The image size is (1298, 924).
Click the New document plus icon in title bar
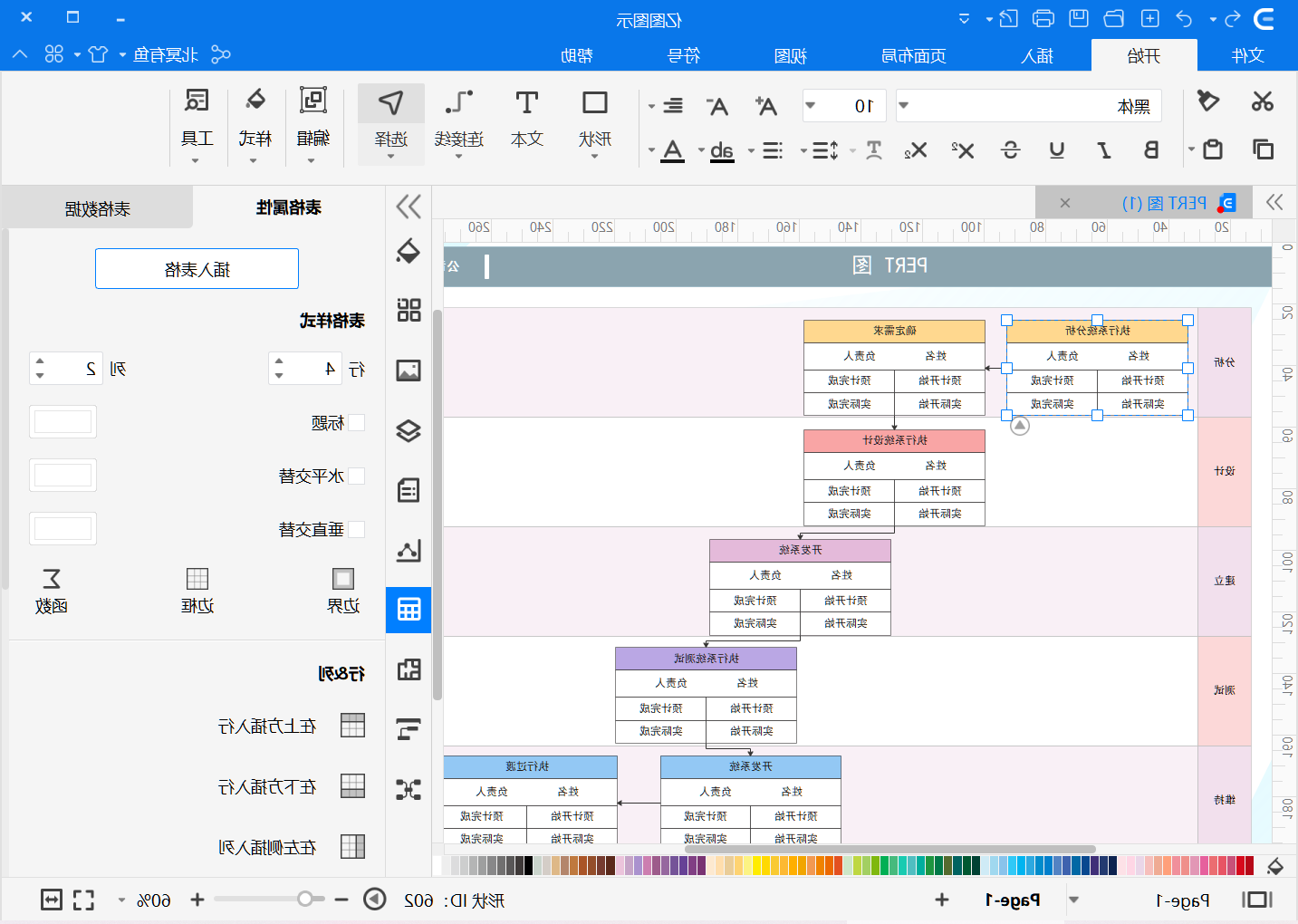[1149, 18]
